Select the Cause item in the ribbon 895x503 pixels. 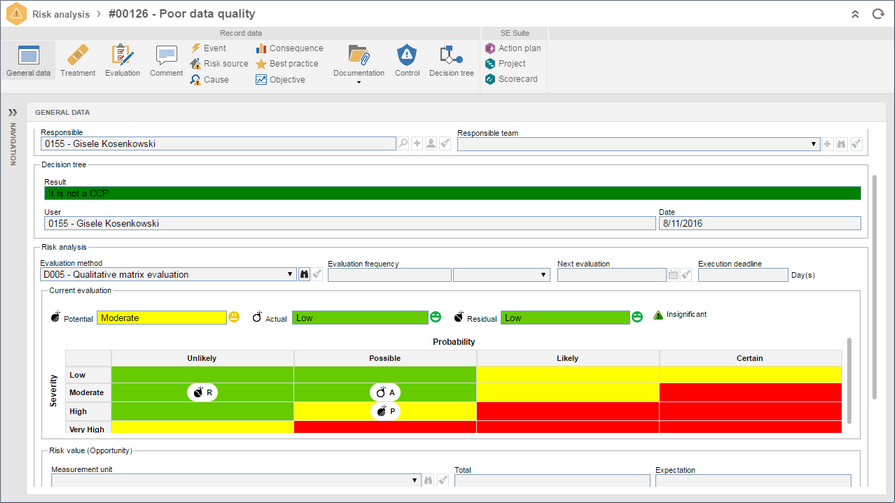(209, 79)
